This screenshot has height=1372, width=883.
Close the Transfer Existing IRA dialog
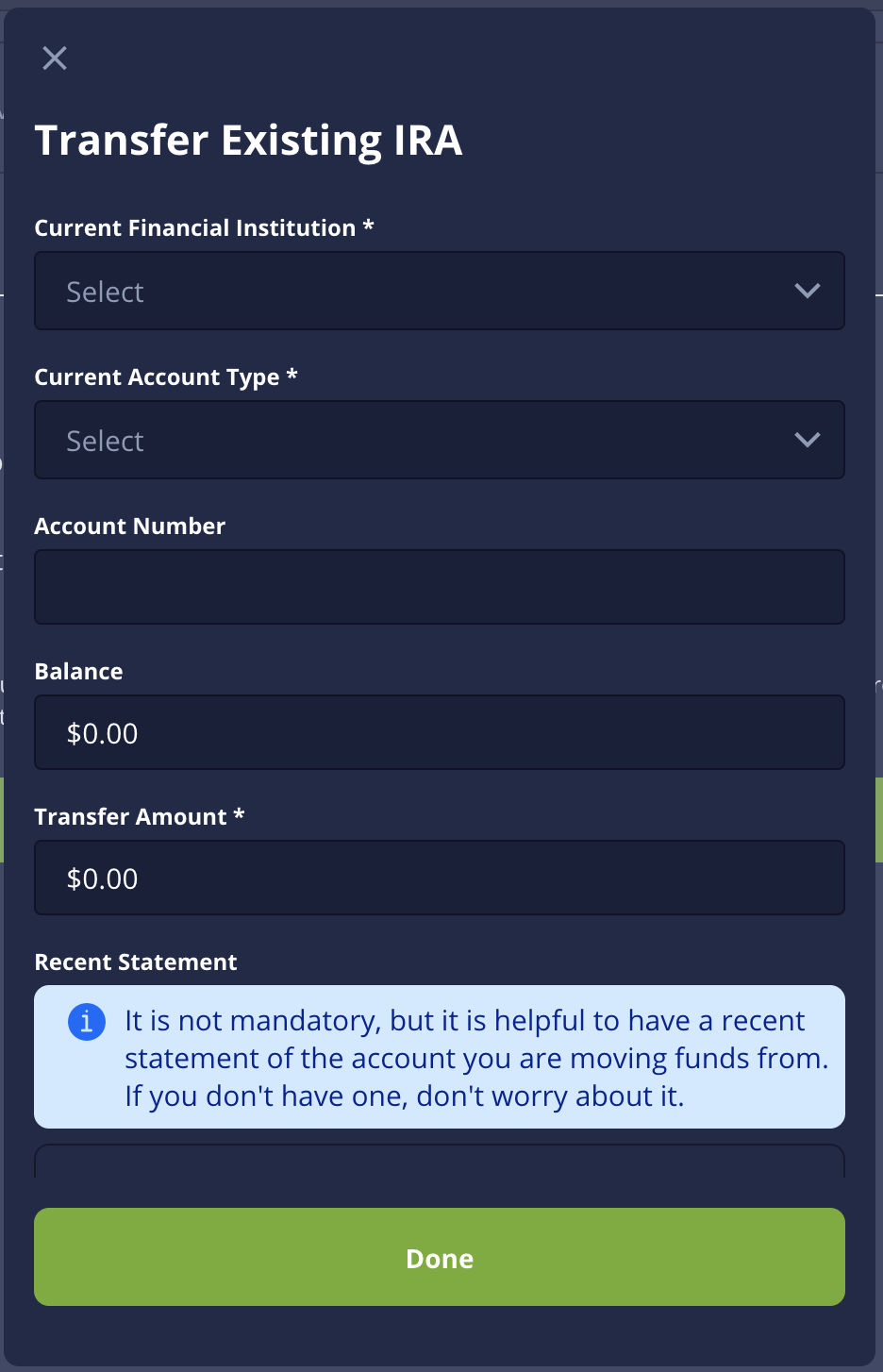[55, 59]
